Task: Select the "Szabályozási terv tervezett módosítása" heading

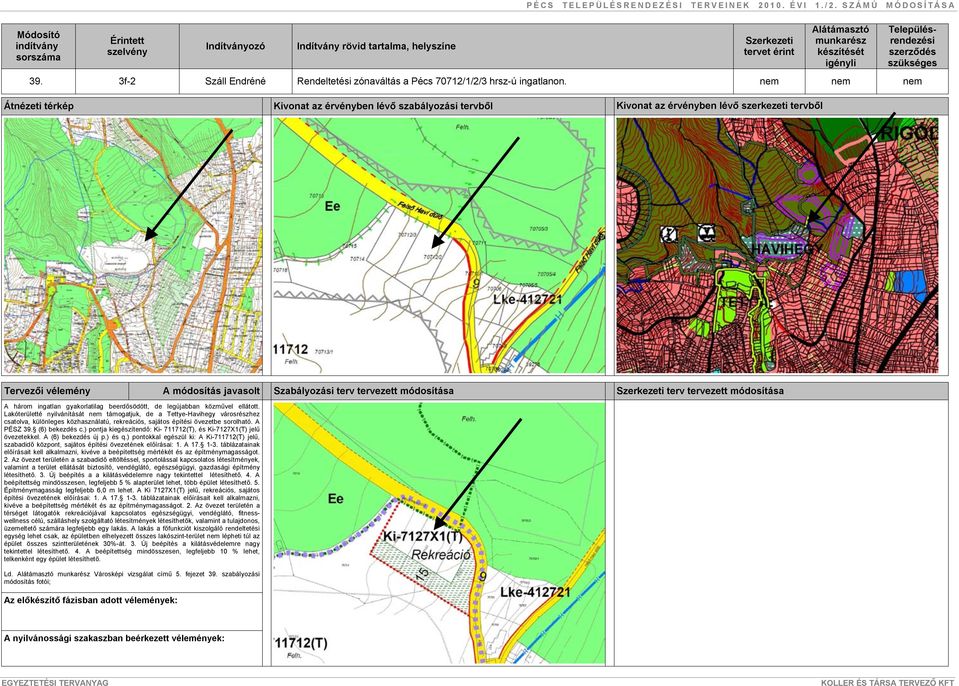Action: point(363,391)
